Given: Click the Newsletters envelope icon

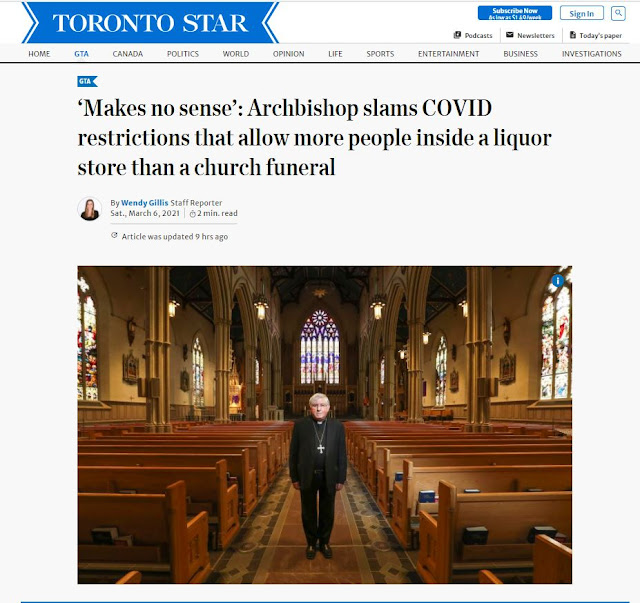Looking at the screenshot, I should [509, 35].
